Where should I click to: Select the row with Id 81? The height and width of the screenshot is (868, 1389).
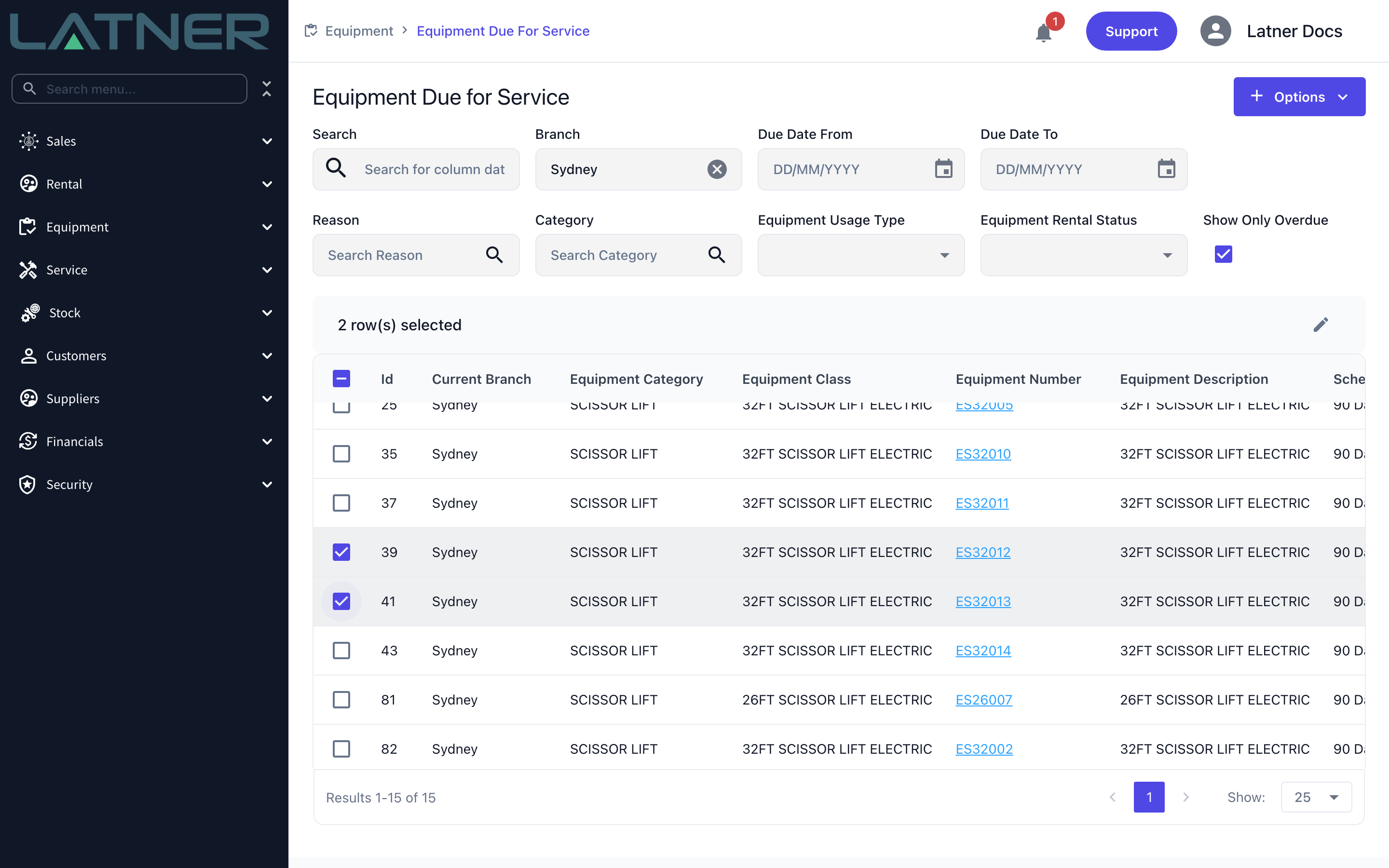(x=341, y=699)
